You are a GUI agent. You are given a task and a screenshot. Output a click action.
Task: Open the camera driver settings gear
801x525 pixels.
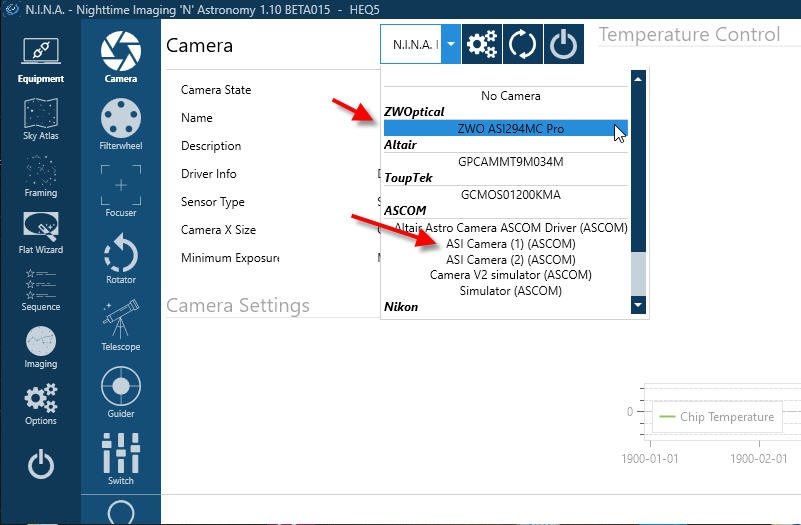(482, 45)
